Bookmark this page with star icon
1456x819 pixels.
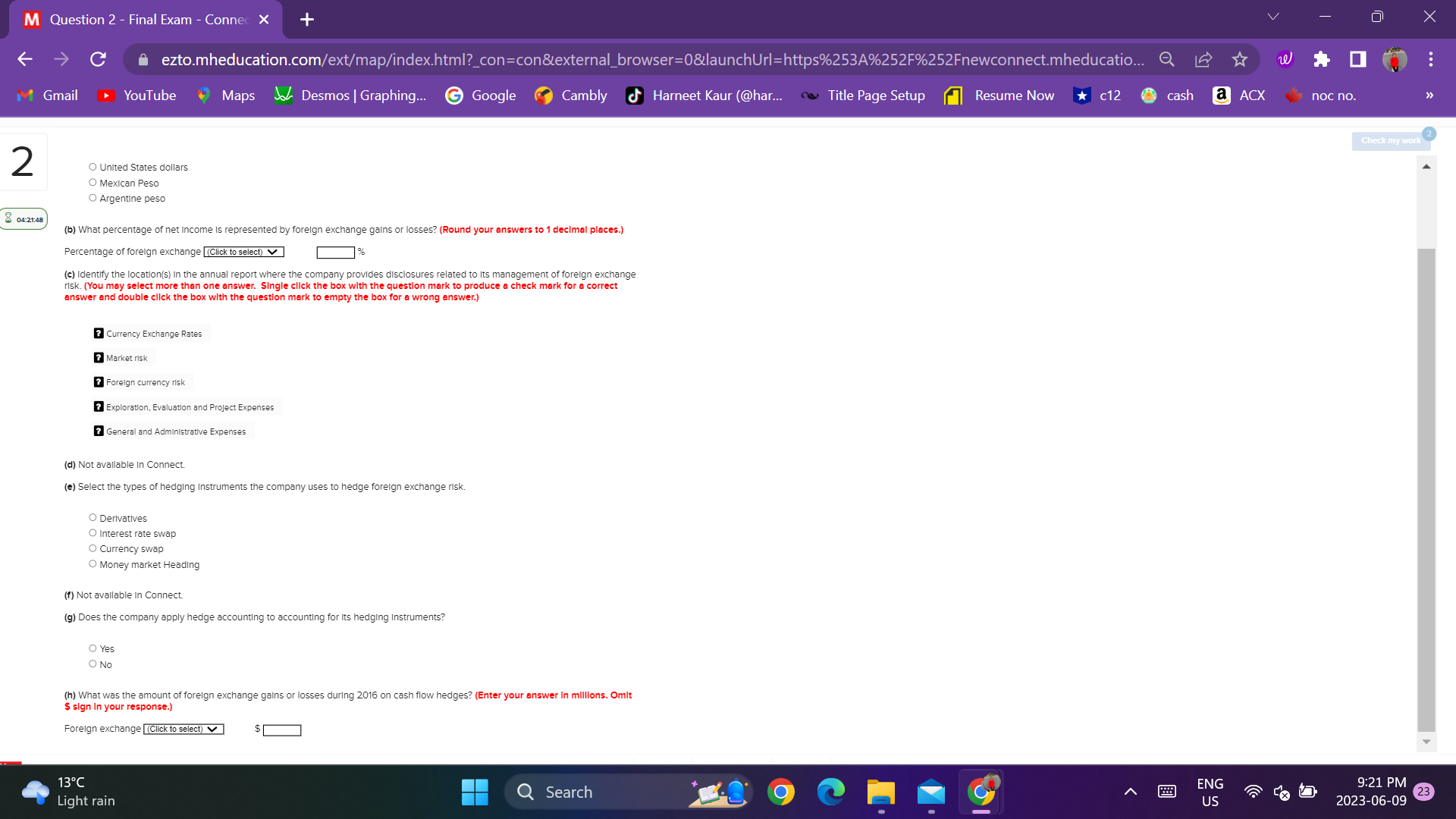point(1239,59)
